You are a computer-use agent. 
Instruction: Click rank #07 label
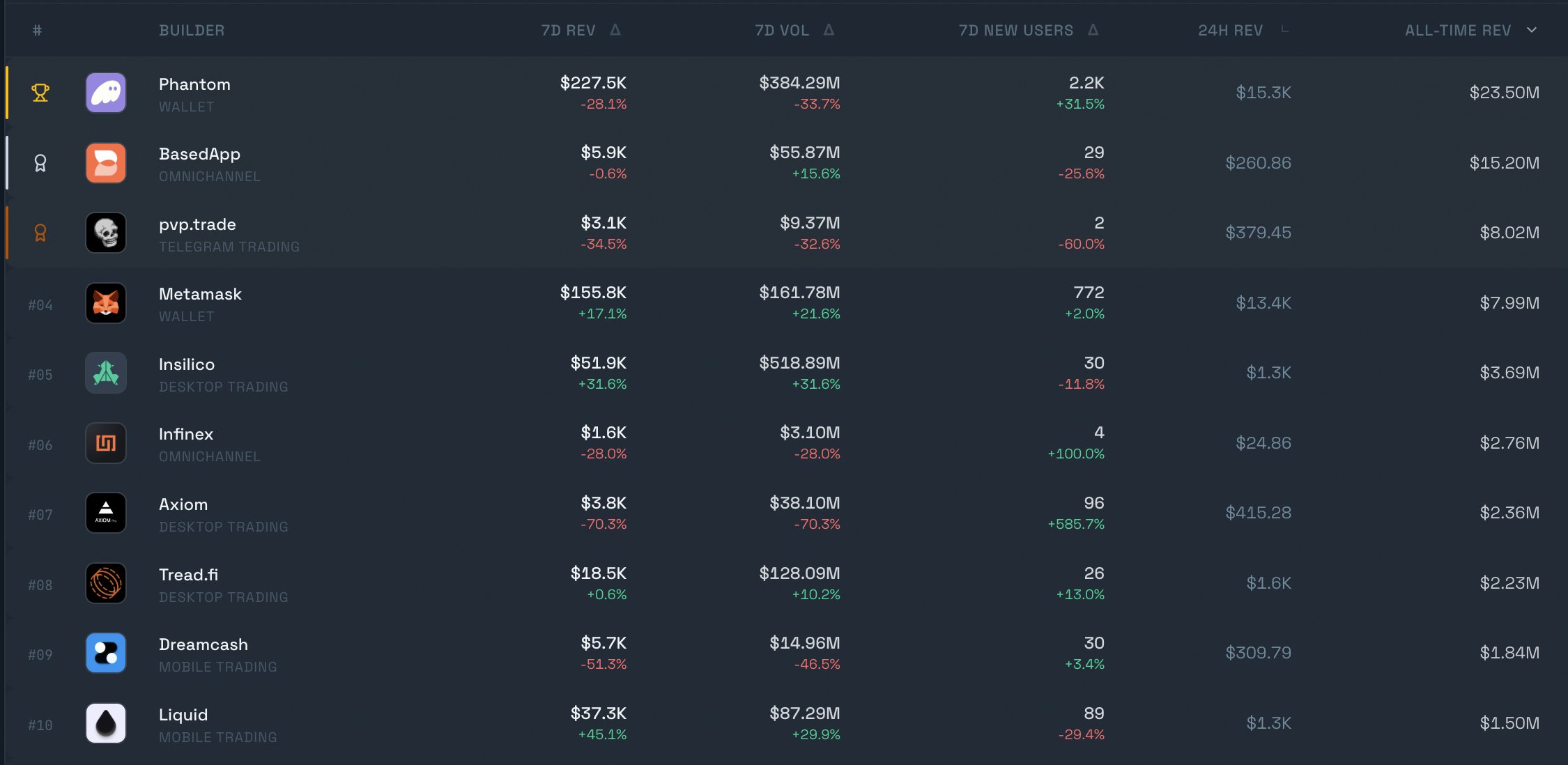click(x=40, y=515)
